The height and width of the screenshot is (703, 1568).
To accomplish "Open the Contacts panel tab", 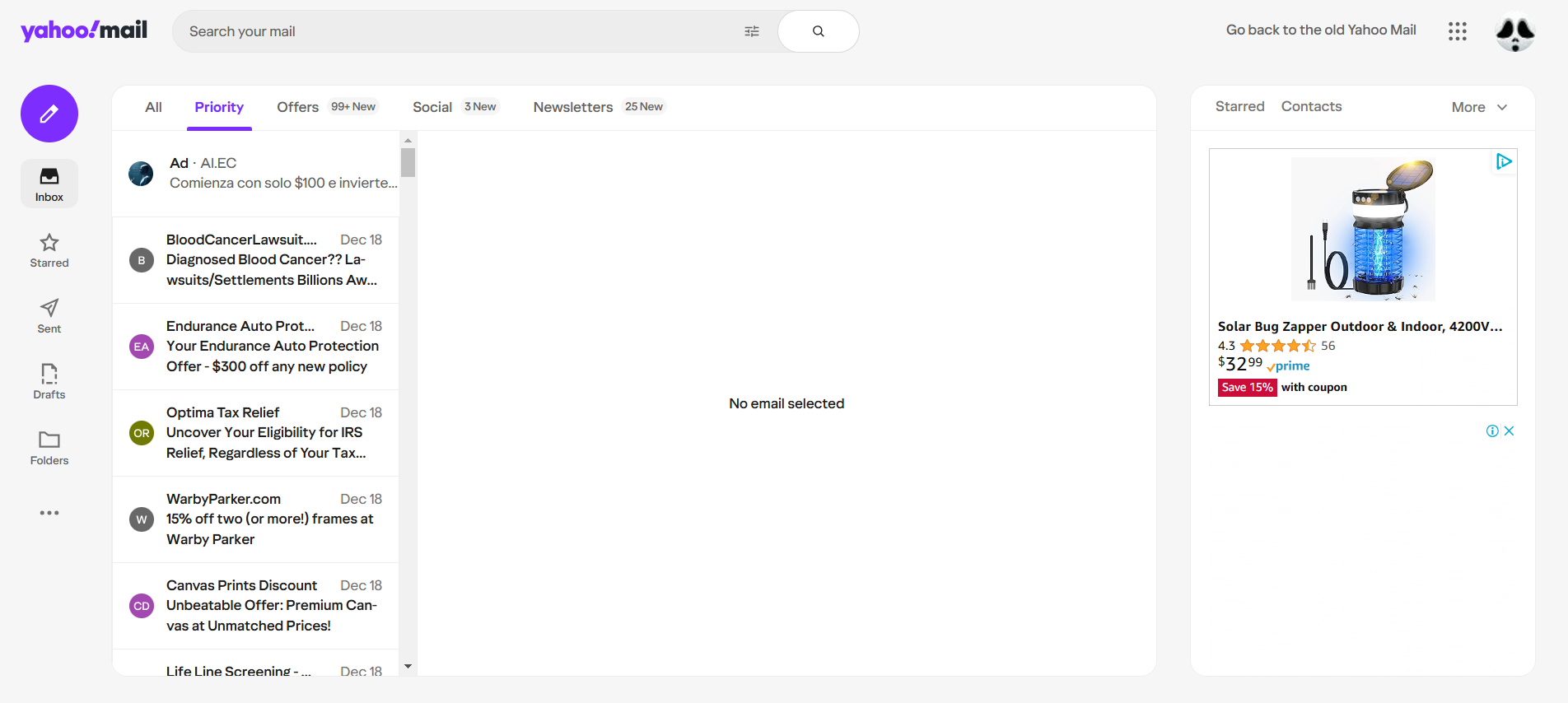I will point(1311,106).
